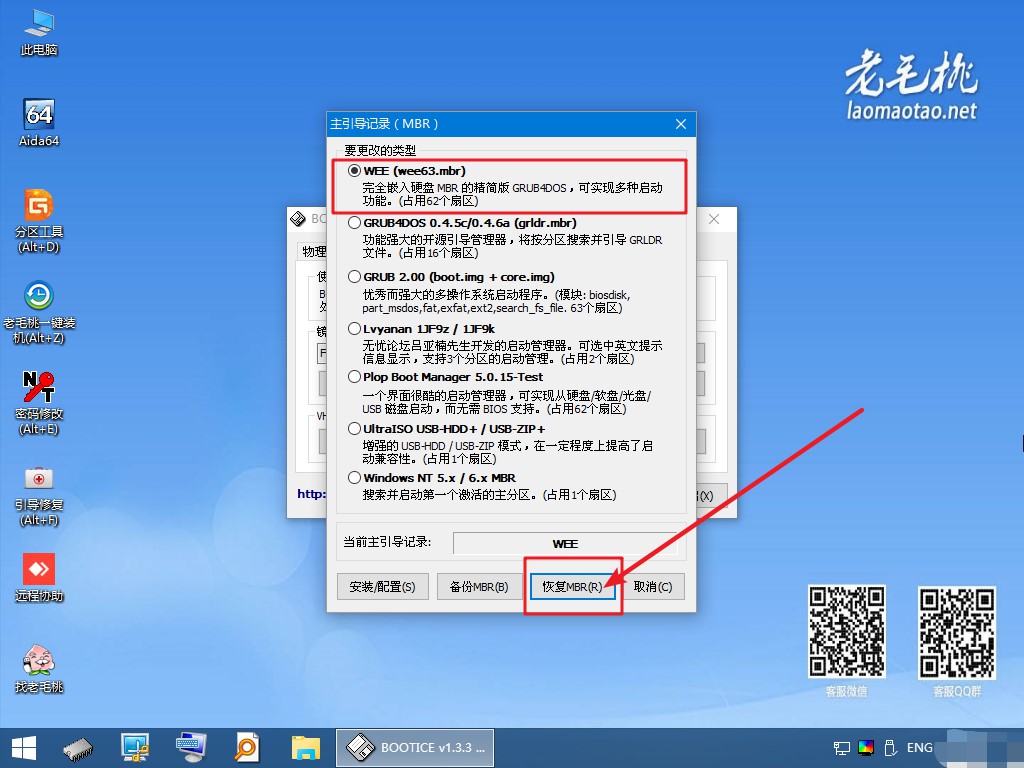Viewport: 1024px width, 768px height.
Task: Close the background BOOTICE window
Action: point(714,219)
